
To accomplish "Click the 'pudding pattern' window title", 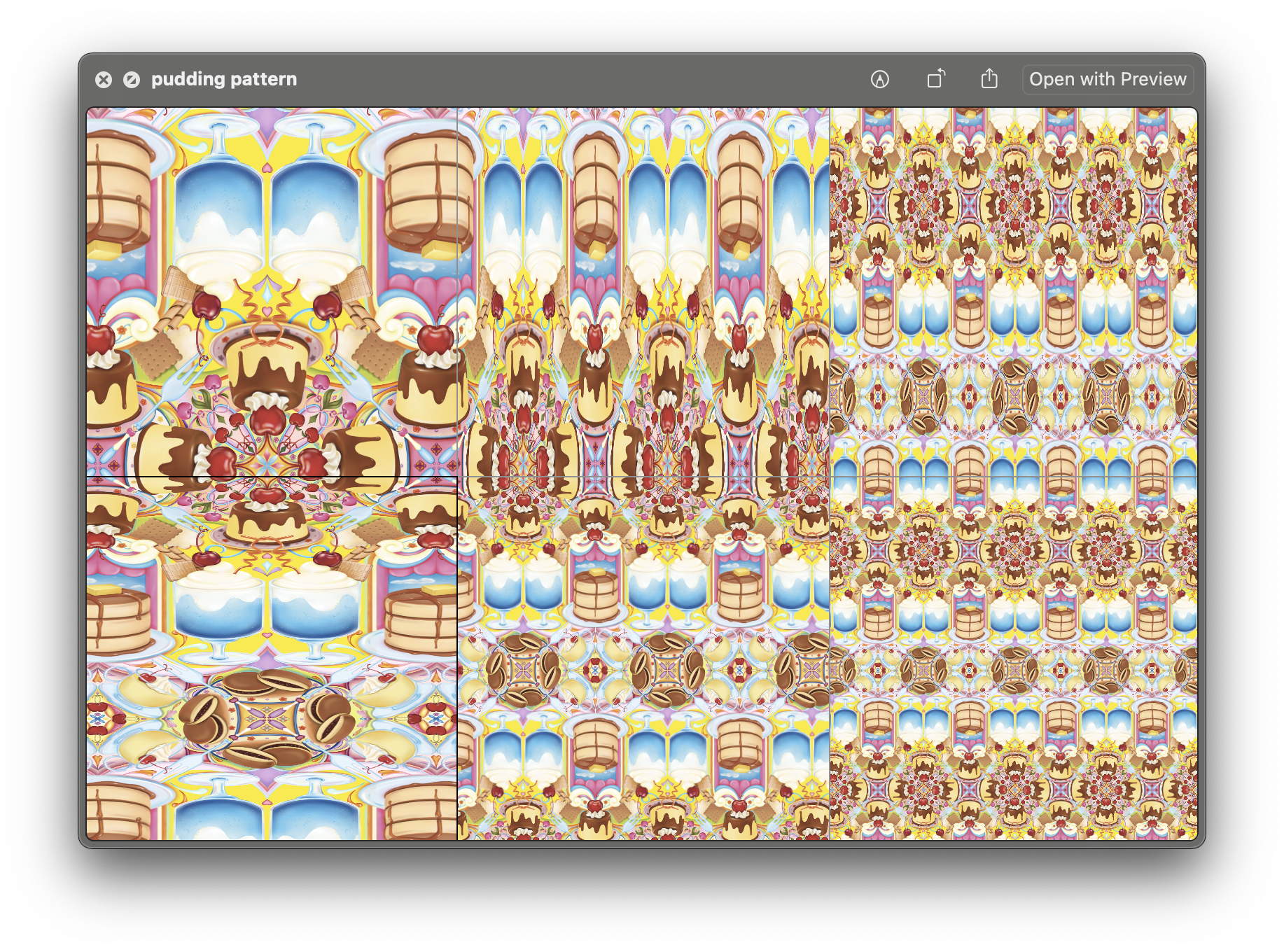I will tap(224, 79).
